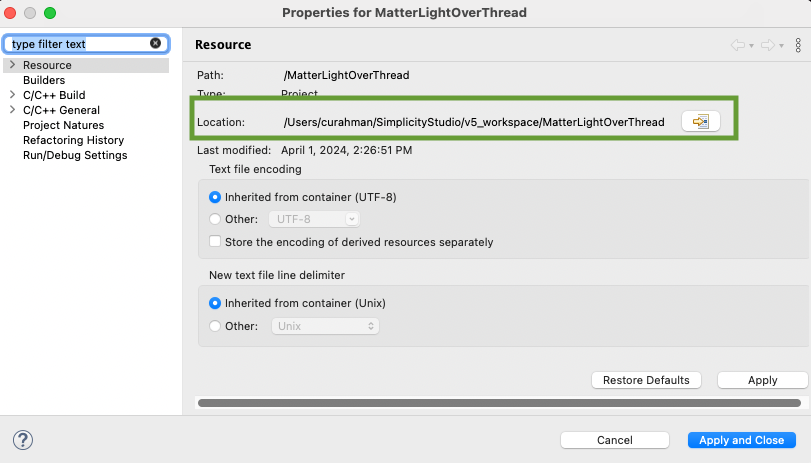Select Inherited from container (Unix) radio

215,303
